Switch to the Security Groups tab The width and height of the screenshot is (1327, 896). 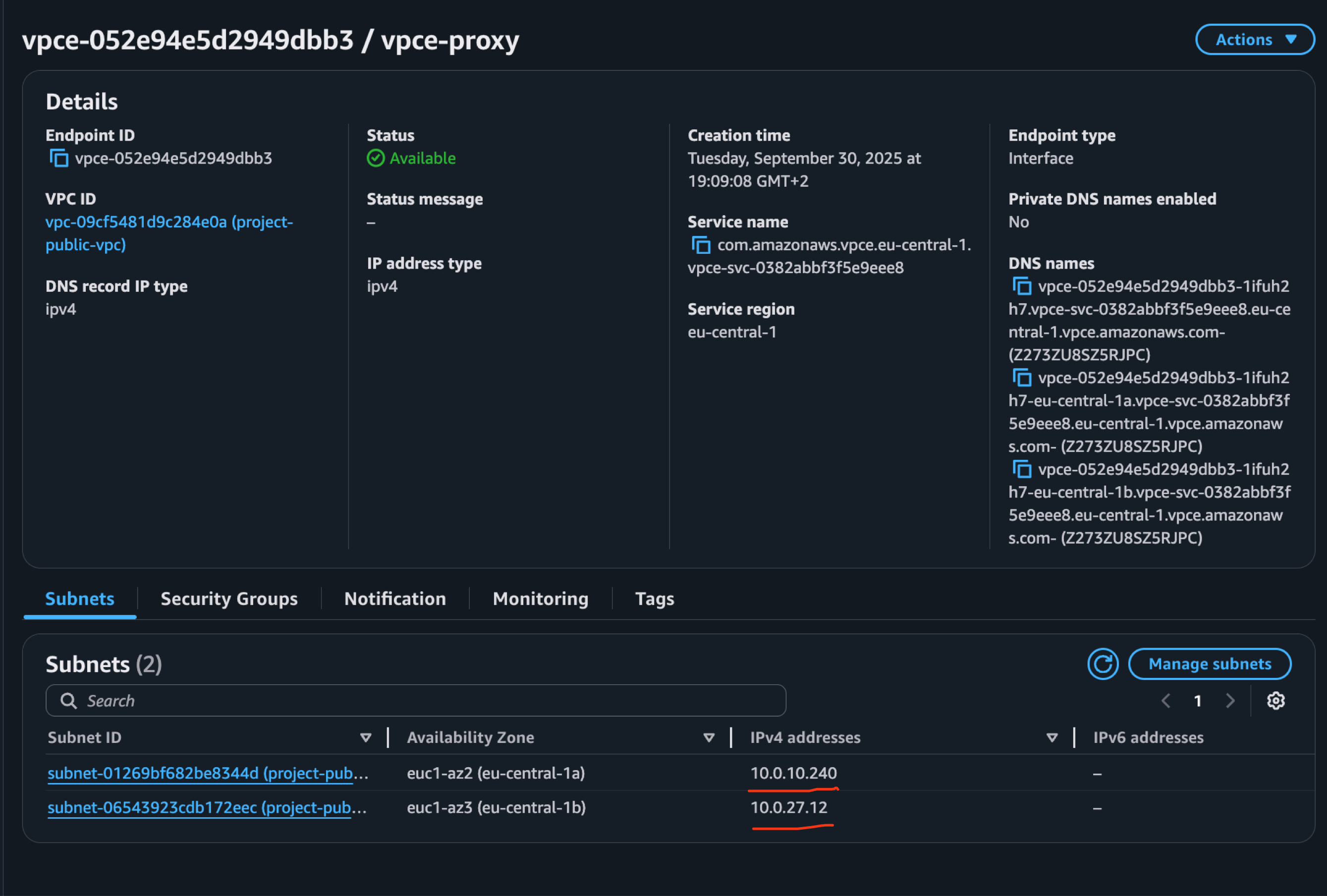[229, 599]
